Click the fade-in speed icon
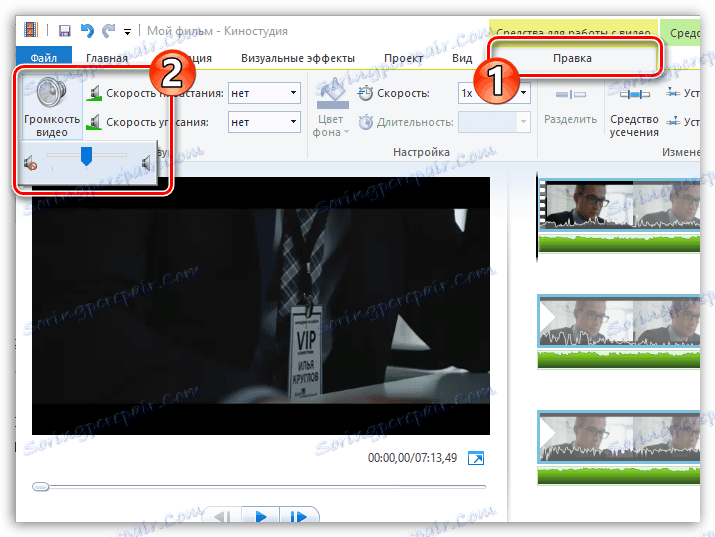 pyautogui.click(x=94, y=93)
